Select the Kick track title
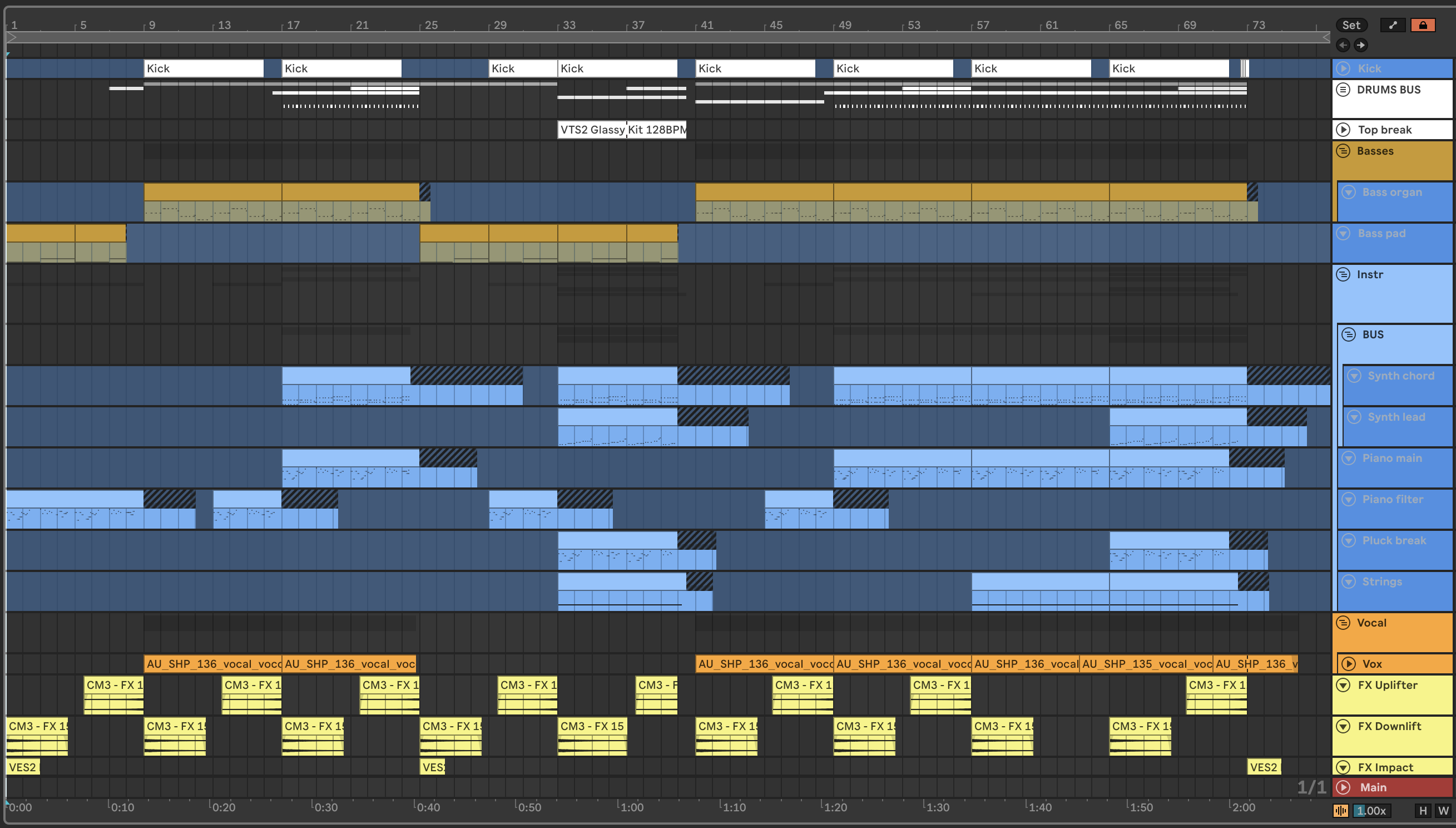 click(x=1369, y=68)
